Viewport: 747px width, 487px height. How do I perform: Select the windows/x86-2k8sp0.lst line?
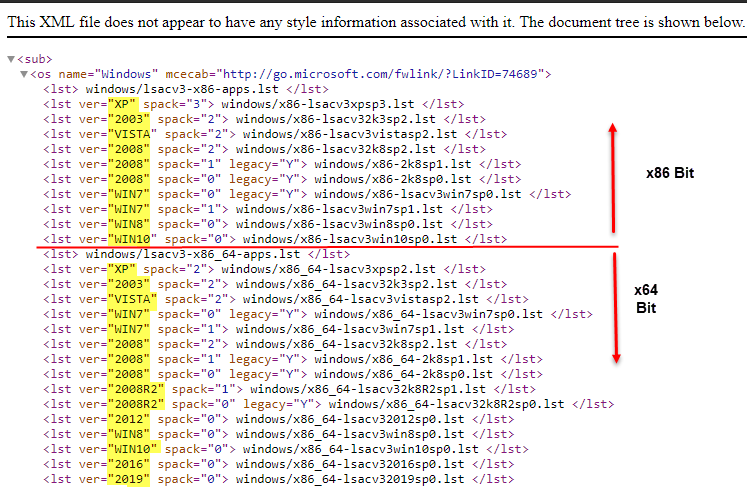[282, 179]
